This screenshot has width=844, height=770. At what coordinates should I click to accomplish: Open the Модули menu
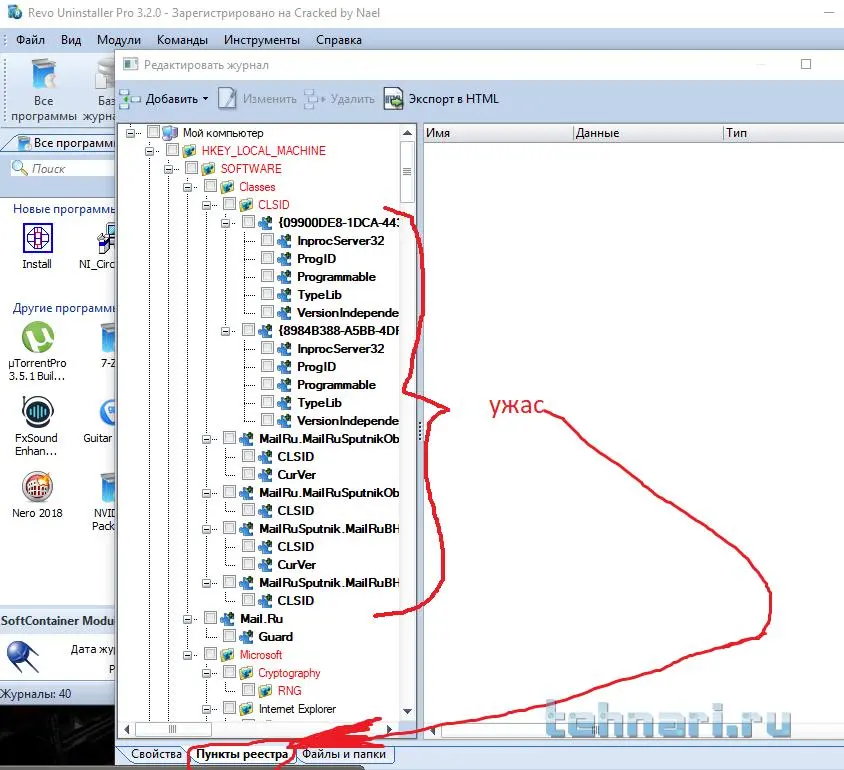118,40
